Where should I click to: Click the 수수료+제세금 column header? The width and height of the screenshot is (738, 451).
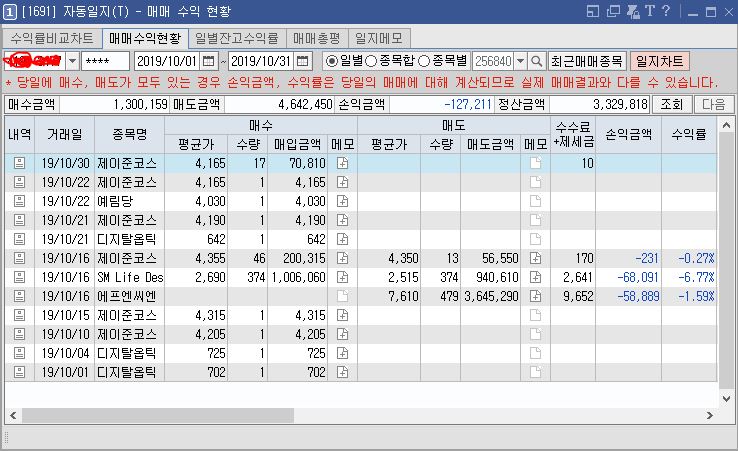pos(573,135)
